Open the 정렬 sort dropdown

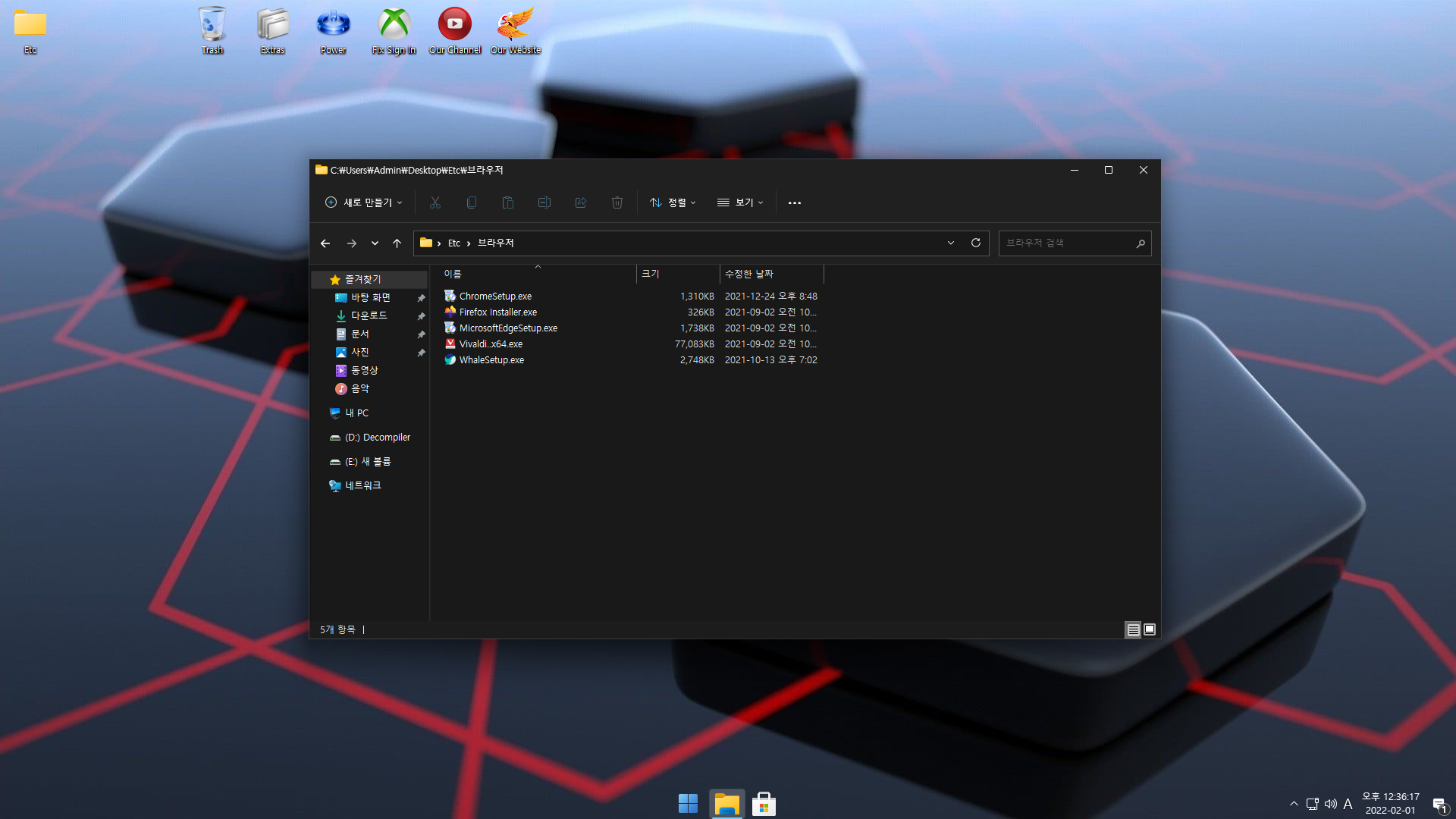click(x=673, y=202)
